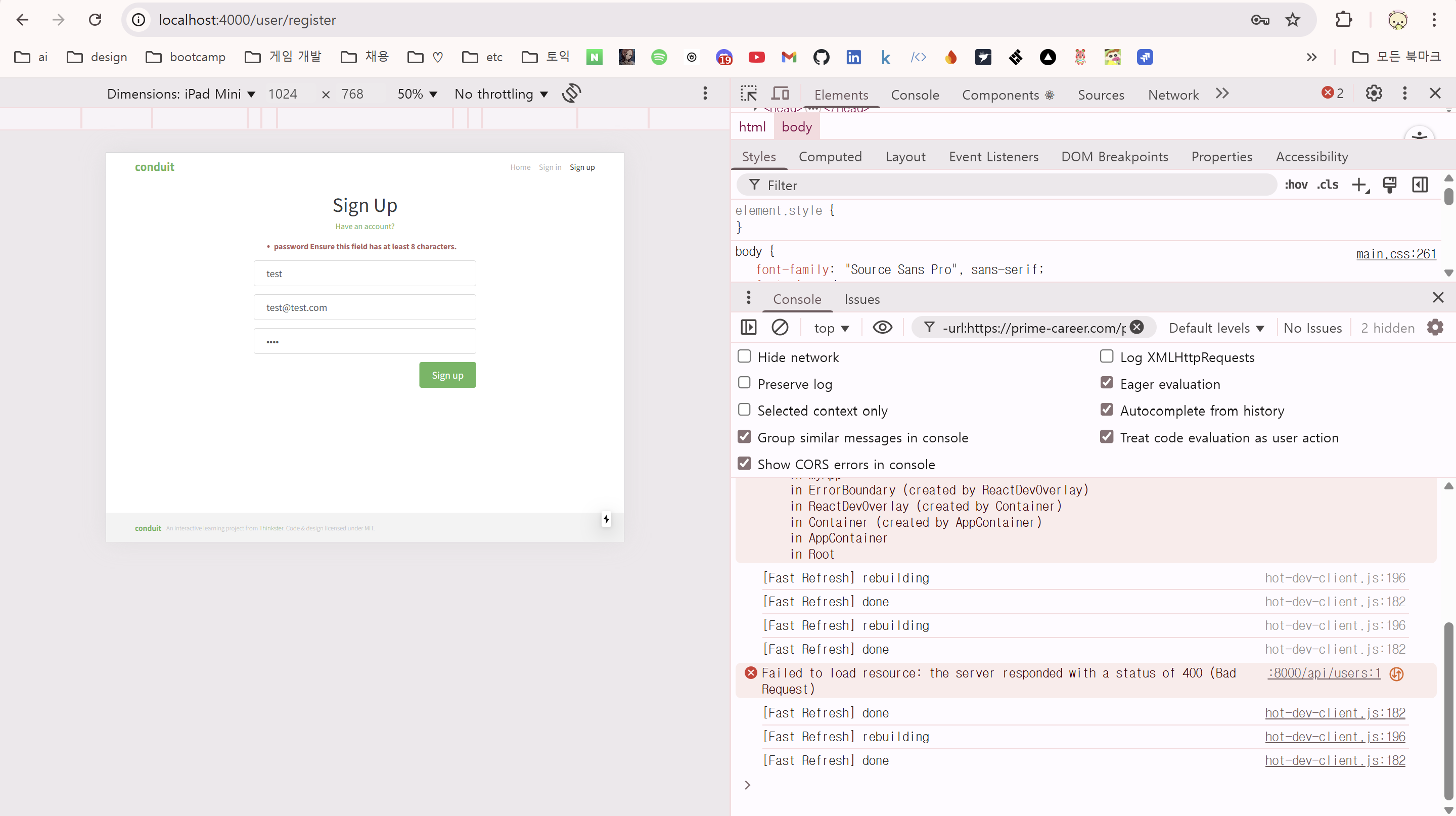Check the Preserve log option
Viewport: 1456px width, 816px height.
[x=744, y=383]
